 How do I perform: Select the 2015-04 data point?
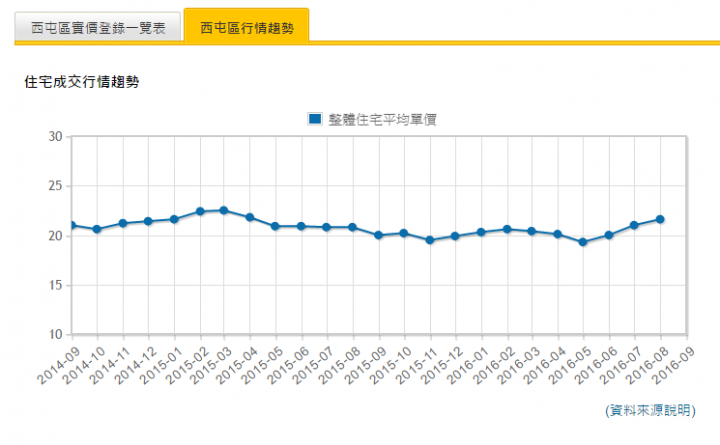[x=250, y=217]
